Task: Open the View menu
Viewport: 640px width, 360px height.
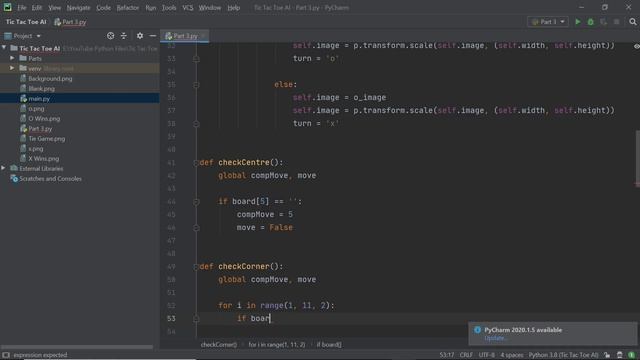Action: click(54, 7)
